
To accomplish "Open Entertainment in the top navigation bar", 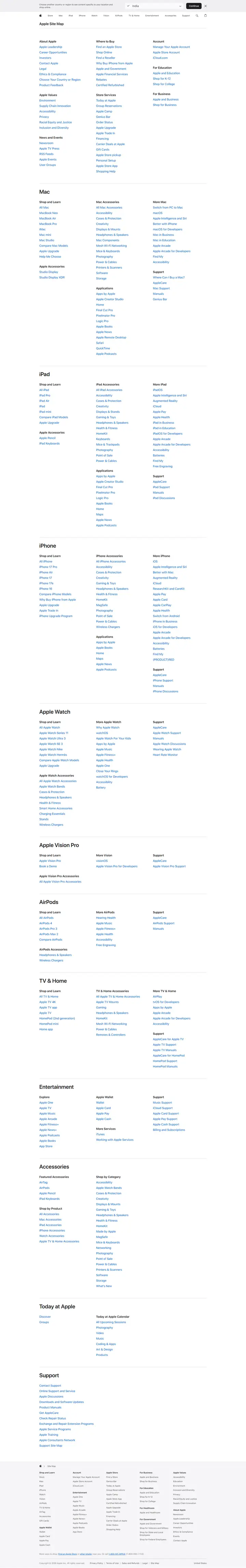I will [x=152, y=16].
